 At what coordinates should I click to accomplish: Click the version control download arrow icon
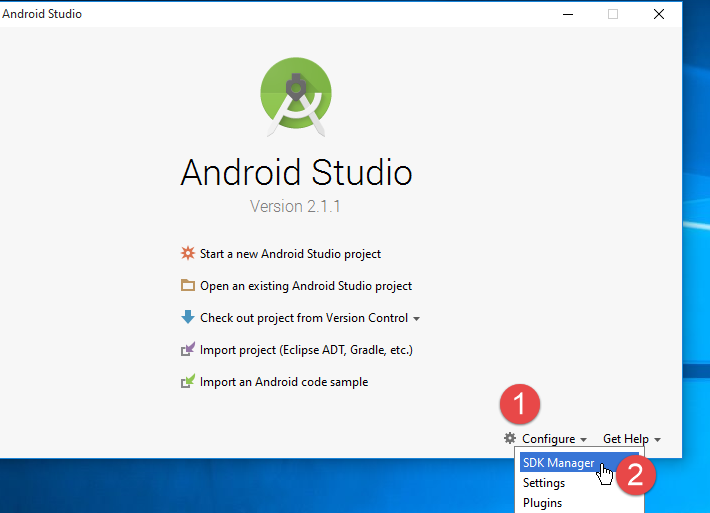(187, 318)
